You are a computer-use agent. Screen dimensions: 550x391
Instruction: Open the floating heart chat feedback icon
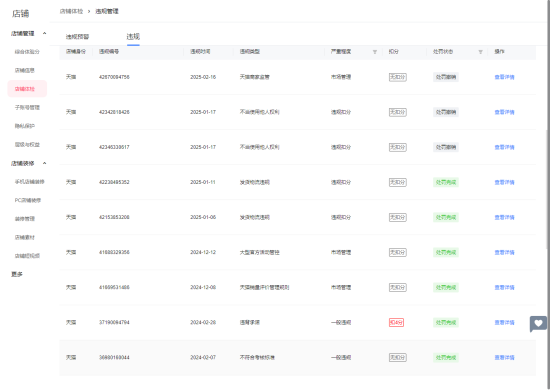[x=538, y=324]
